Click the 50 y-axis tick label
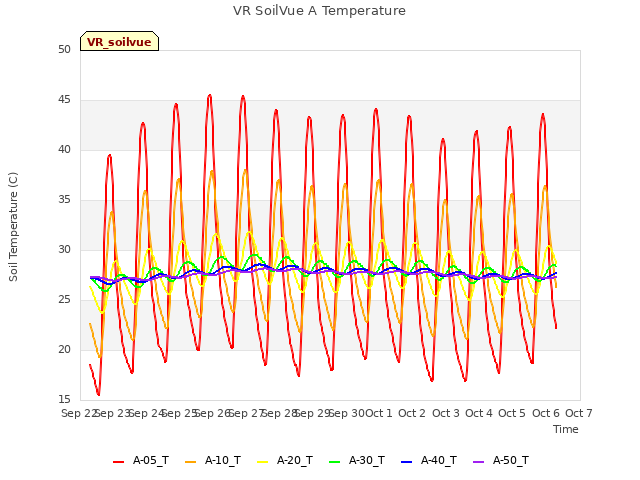Screen dimensions: 640x480 (x=64, y=49)
